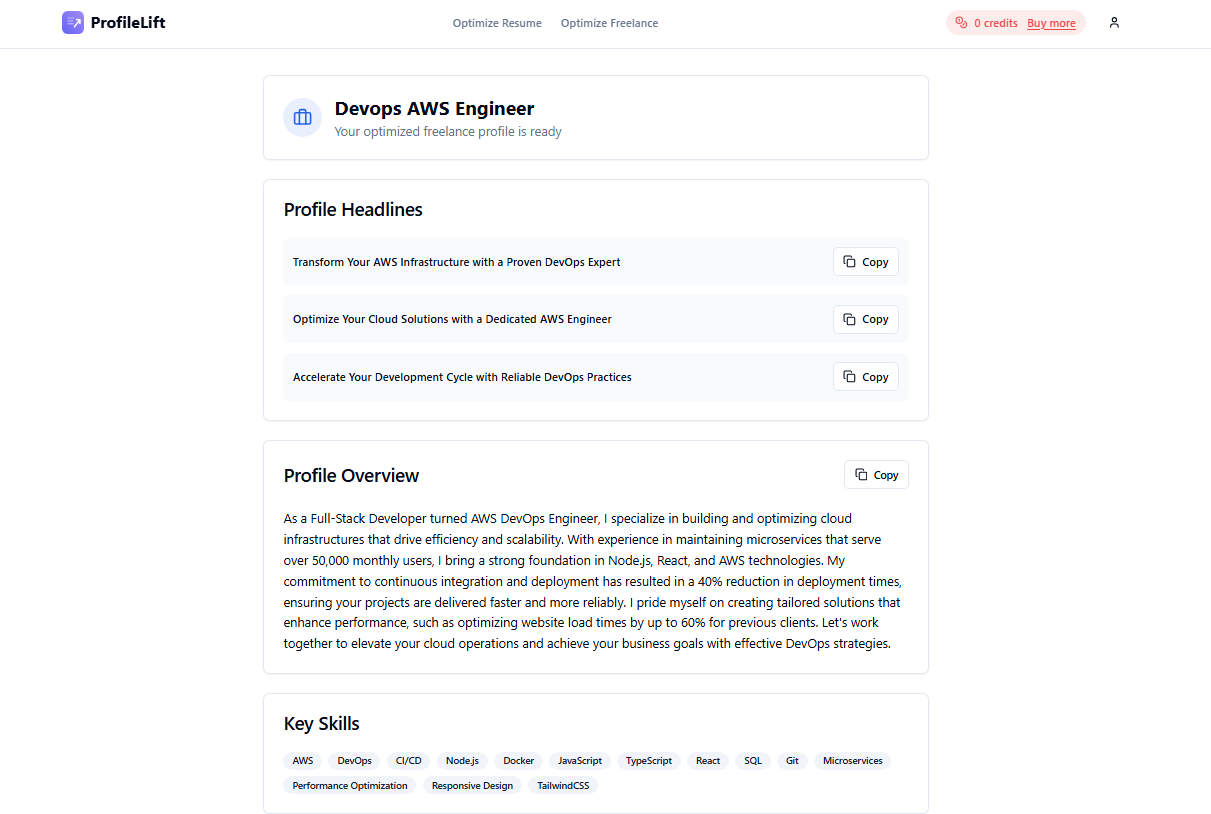The width and height of the screenshot is (1211, 814).
Task: Select the React skill tag
Action: click(x=708, y=761)
